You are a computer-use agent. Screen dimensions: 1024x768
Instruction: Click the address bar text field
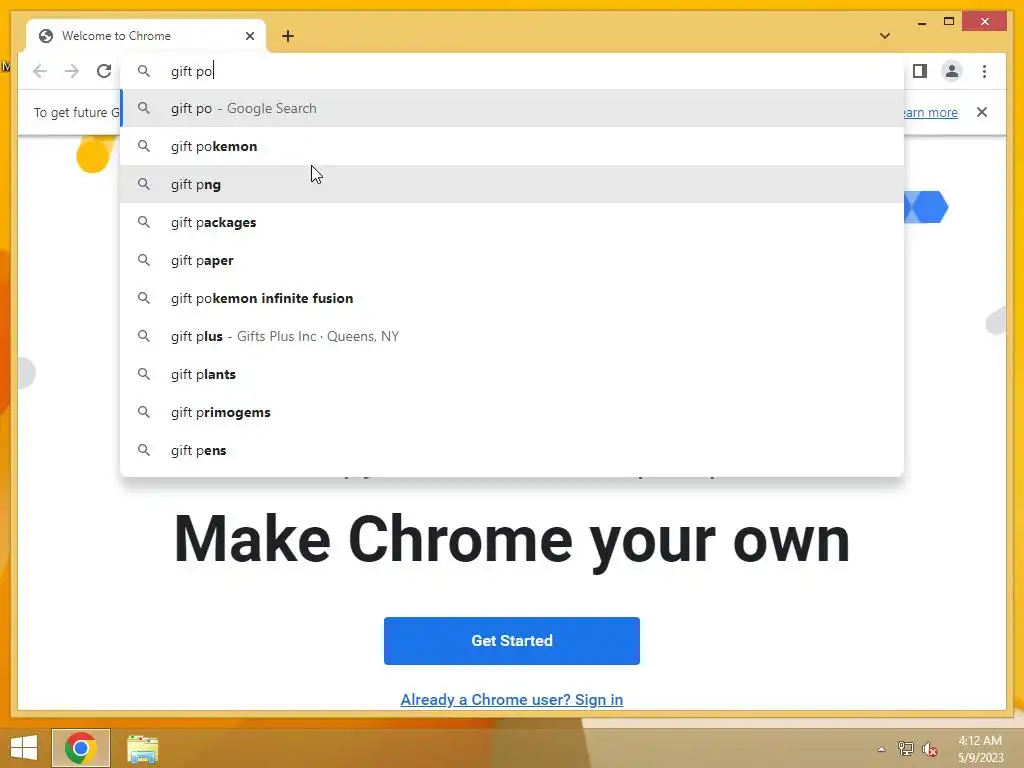pos(512,71)
